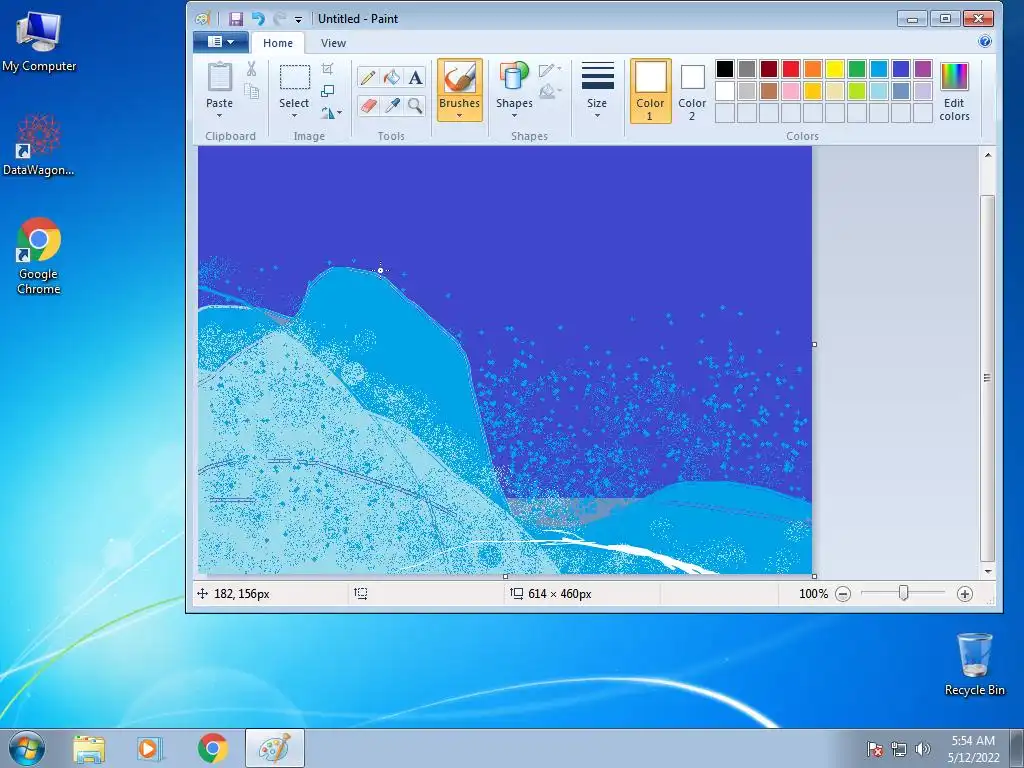Pick the red color swatch
Screen dimensions: 1024x768
tap(791, 69)
